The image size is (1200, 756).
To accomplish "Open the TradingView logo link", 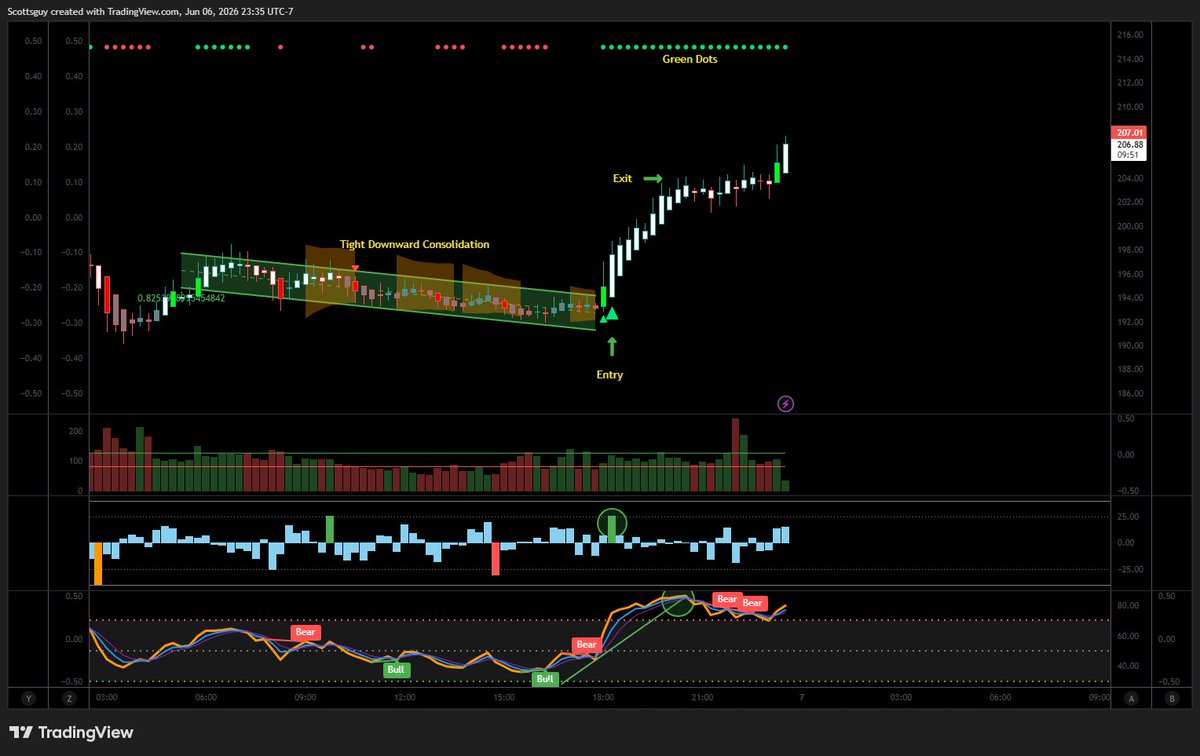I will (71, 732).
